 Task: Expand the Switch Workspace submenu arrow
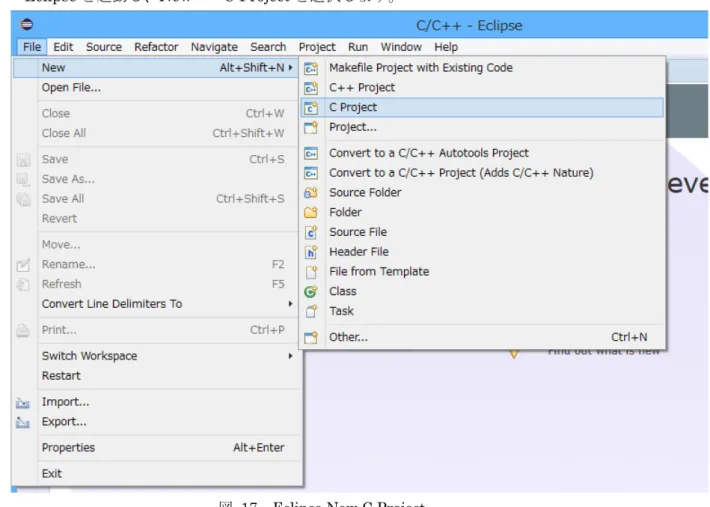click(291, 356)
